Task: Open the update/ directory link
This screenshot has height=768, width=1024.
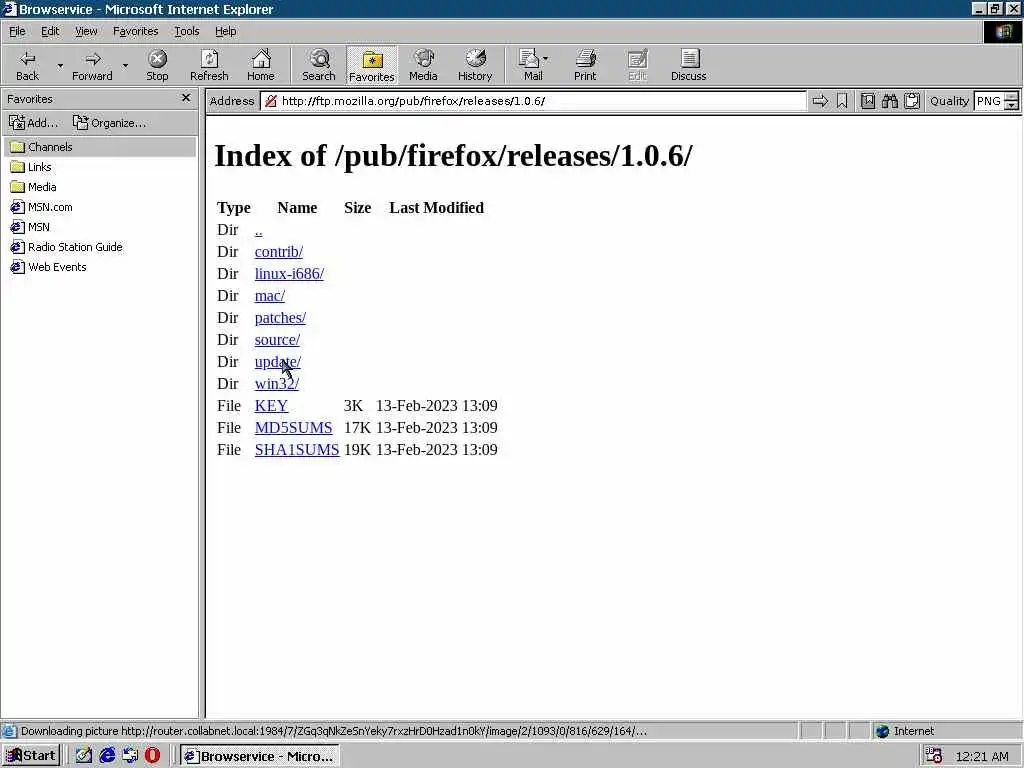Action: coord(278,362)
